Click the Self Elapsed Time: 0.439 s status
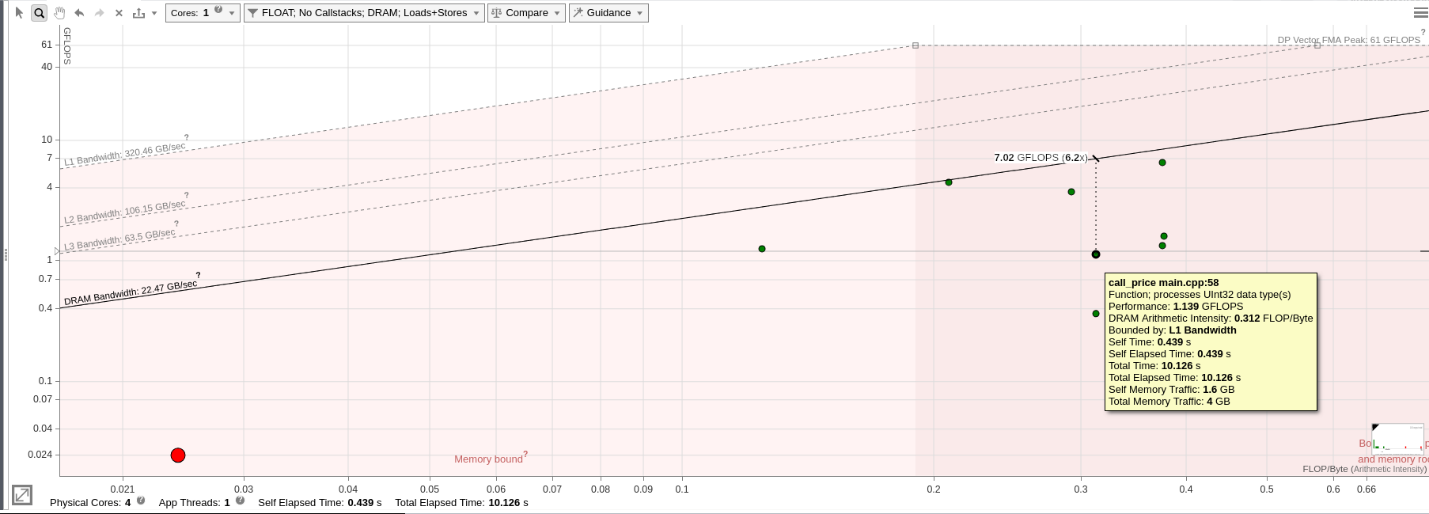 tap(319, 502)
